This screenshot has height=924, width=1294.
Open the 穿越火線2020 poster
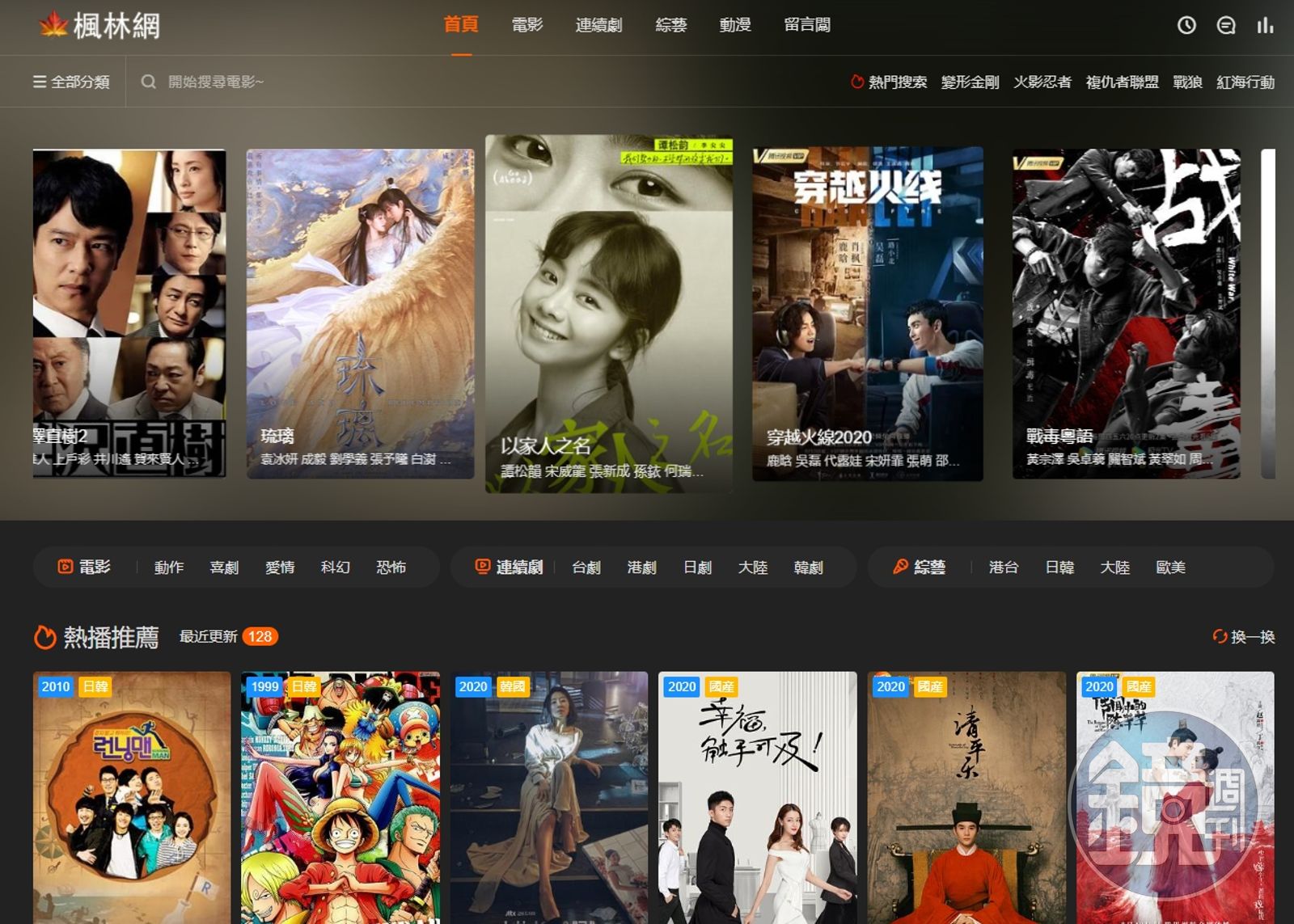867,313
